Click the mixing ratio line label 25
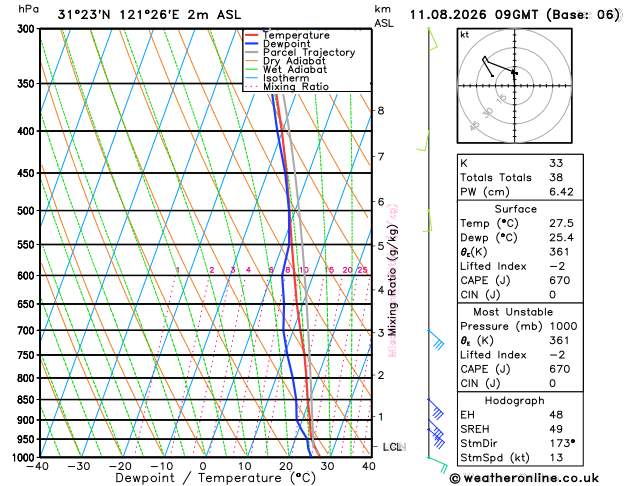 click(x=363, y=270)
